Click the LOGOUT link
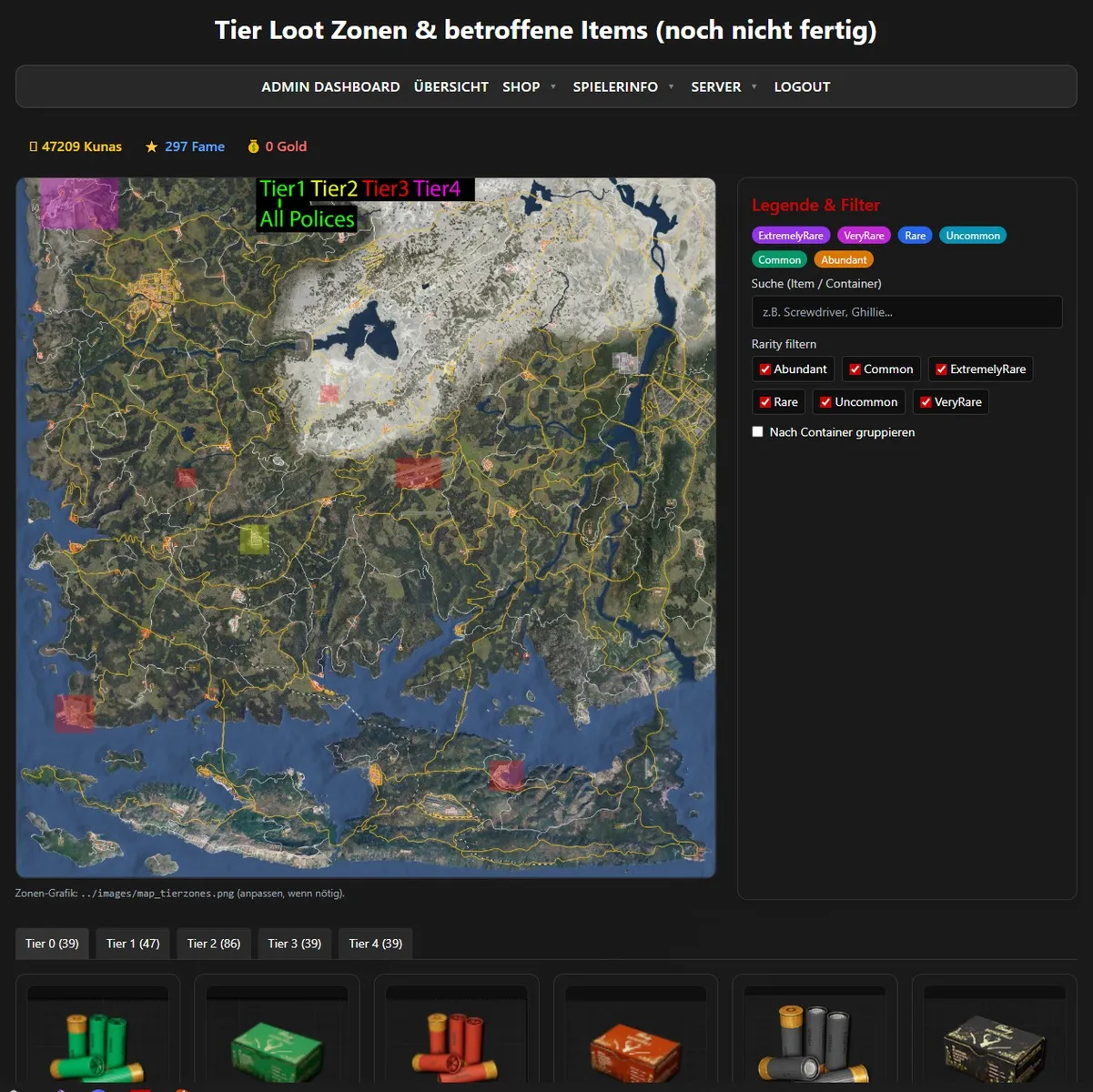Image resolution: width=1093 pixels, height=1092 pixels. (x=802, y=87)
